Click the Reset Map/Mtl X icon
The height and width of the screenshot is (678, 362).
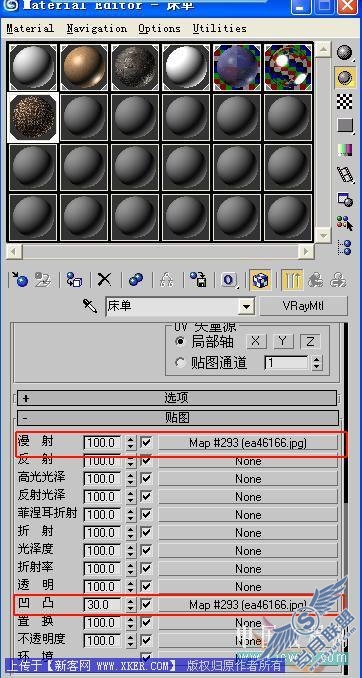point(104,280)
